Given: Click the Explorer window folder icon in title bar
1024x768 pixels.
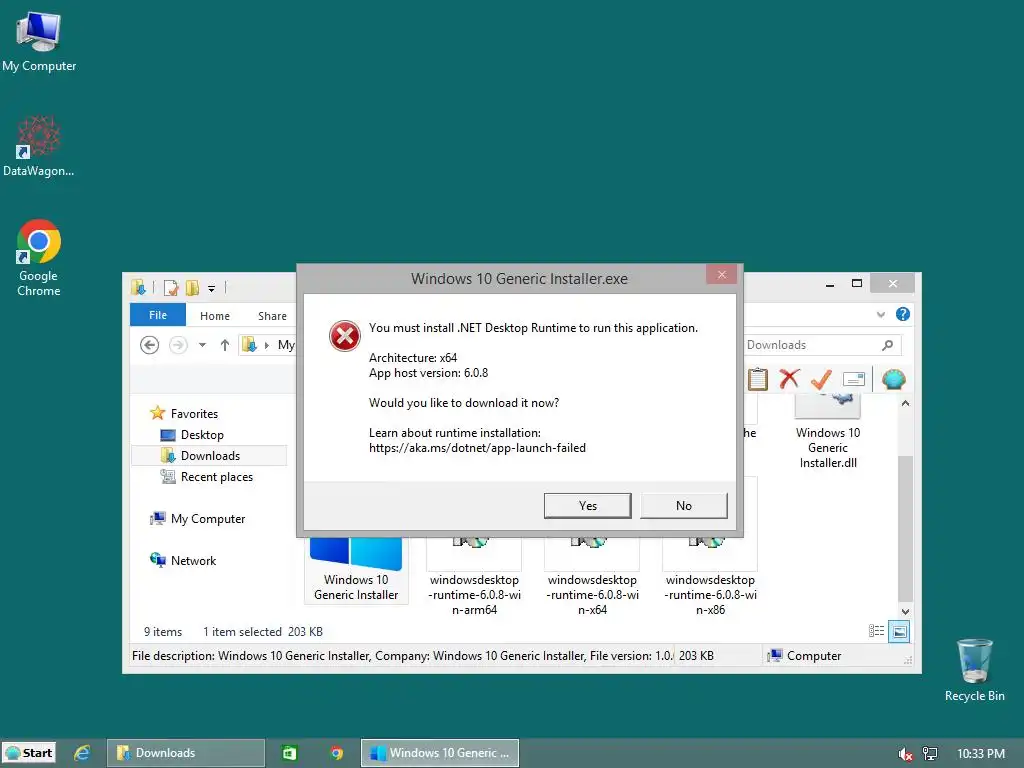Looking at the screenshot, I should click(138, 287).
